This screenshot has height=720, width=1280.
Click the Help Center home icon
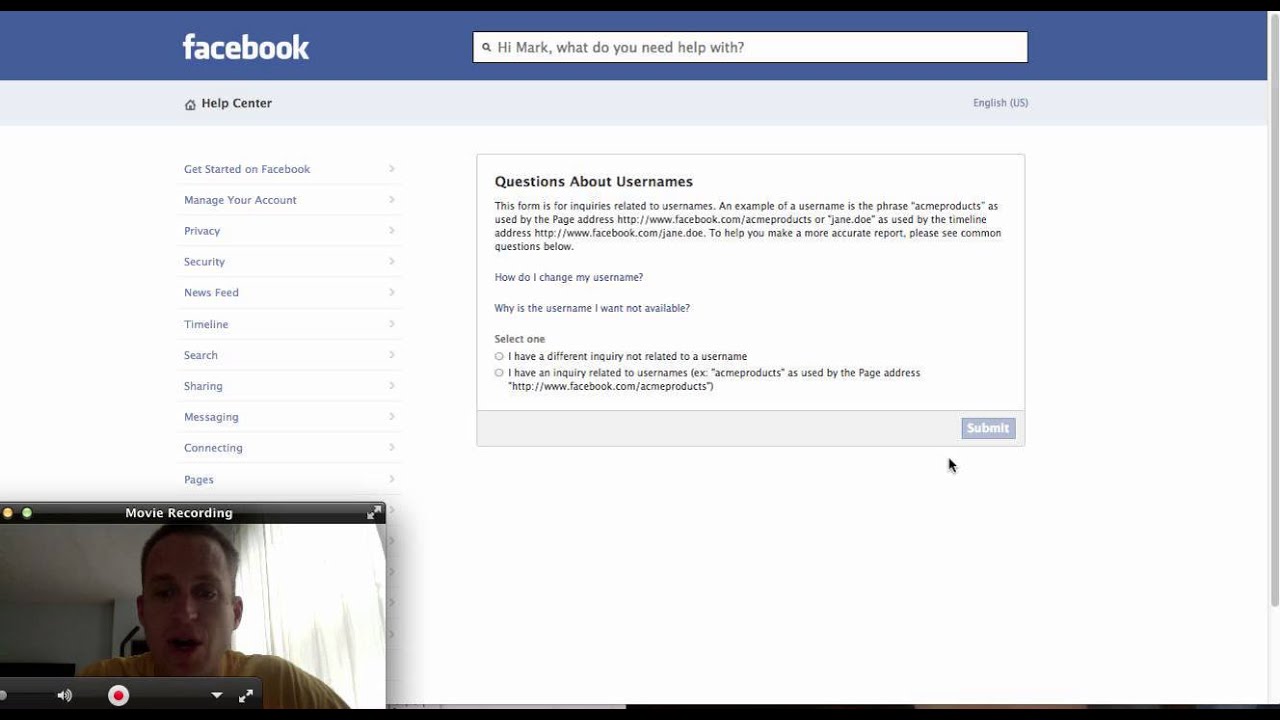pos(190,104)
